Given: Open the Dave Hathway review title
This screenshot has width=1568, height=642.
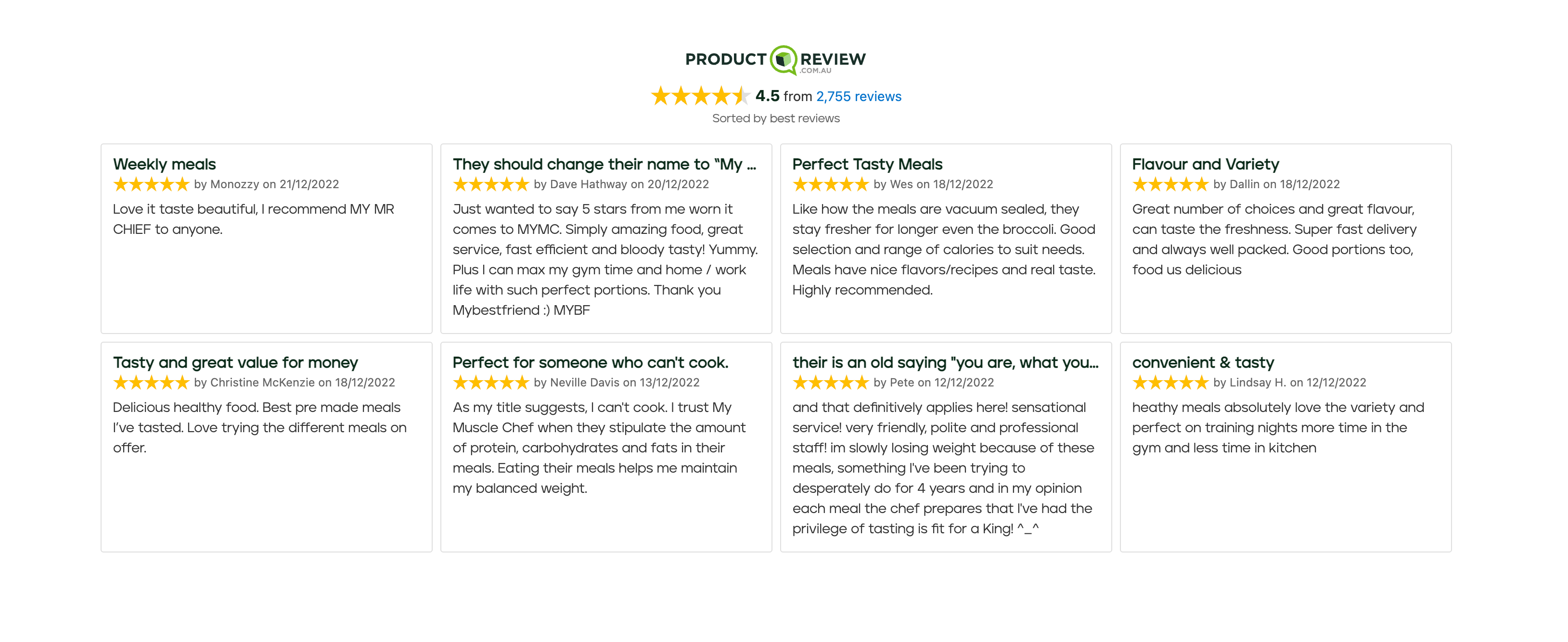Looking at the screenshot, I should point(604,164).
